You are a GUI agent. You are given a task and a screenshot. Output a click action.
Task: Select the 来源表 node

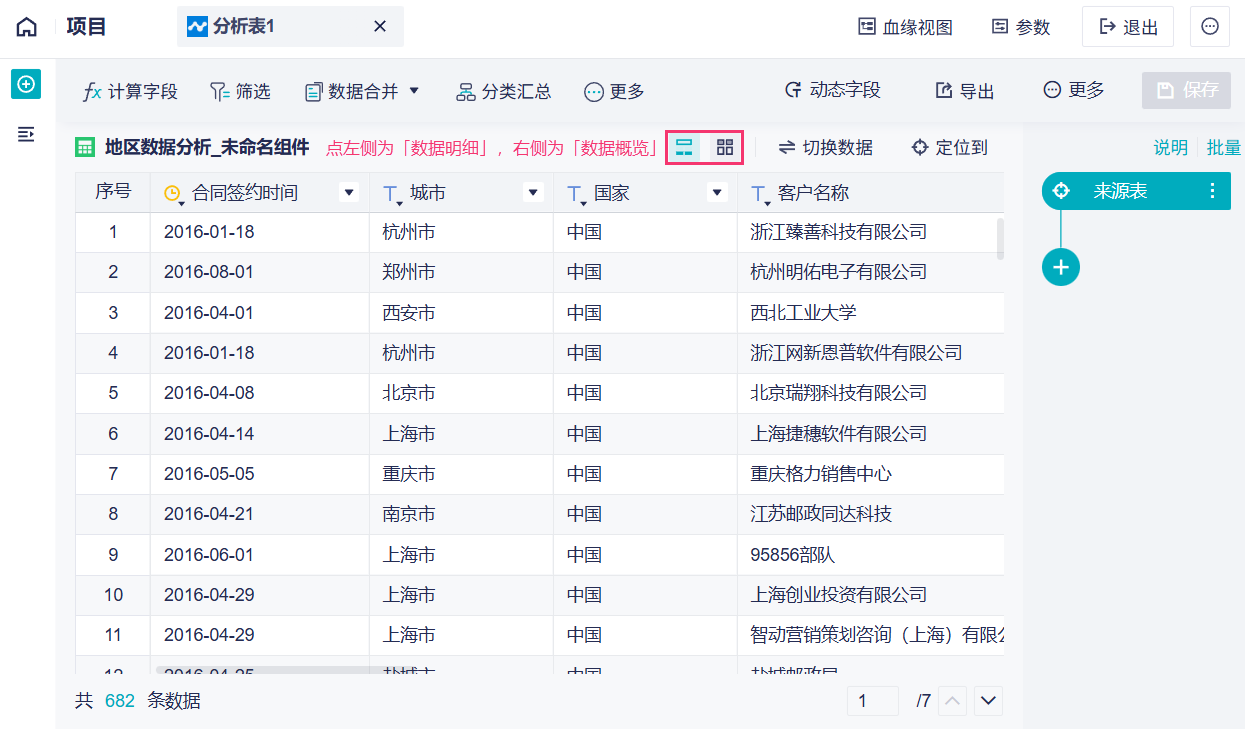(1136, 191)
